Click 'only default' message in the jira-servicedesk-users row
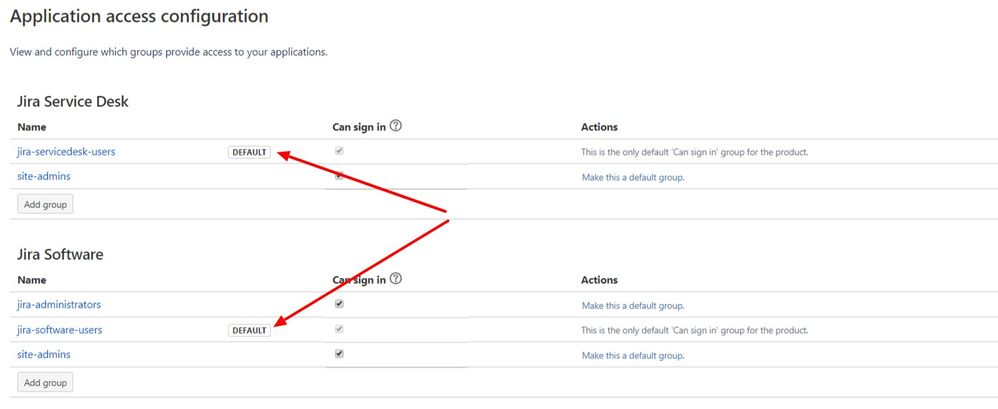The width and height of the screenshot is (998, 409). 695,153
